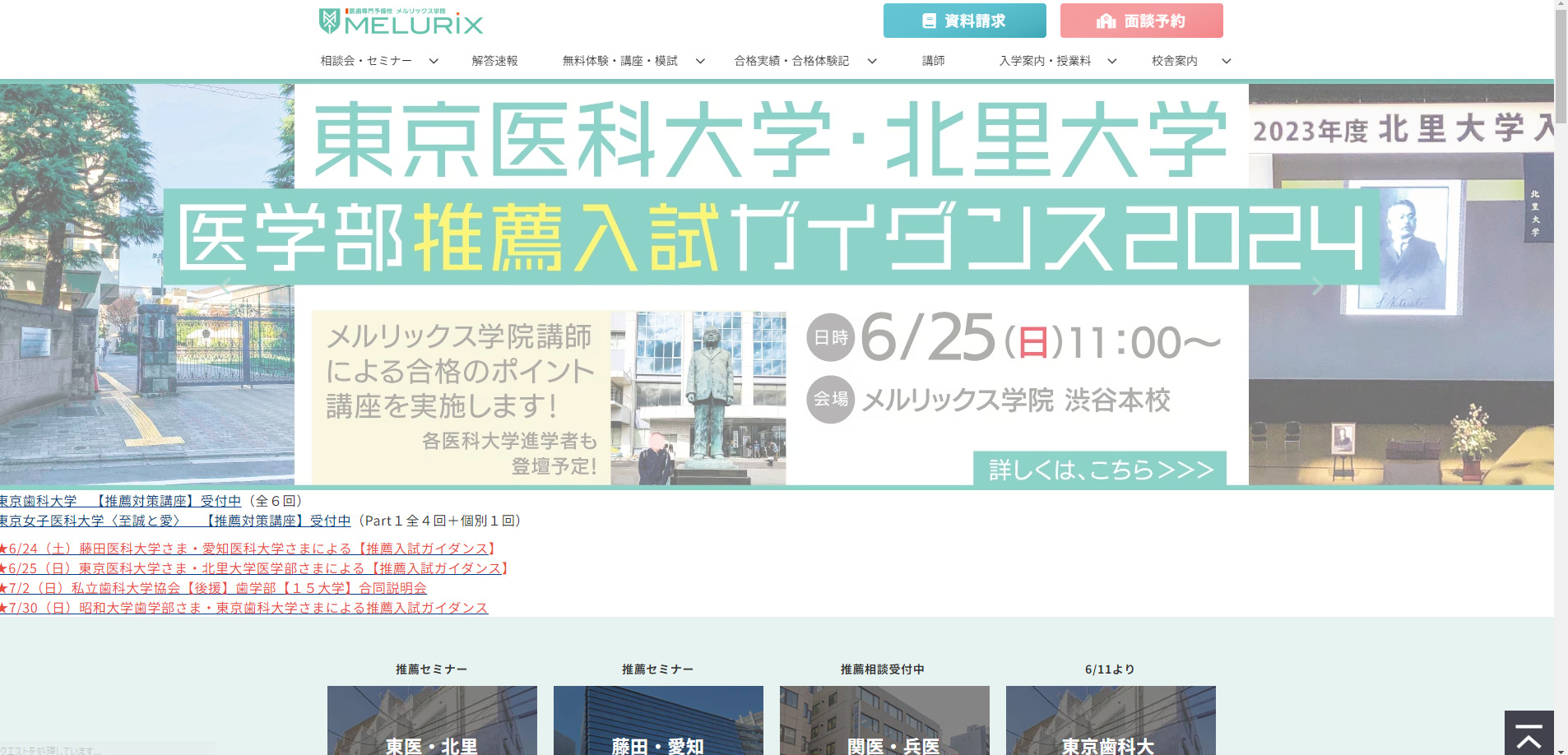1568x755 pixels.
Task: Open the 関医・兵医 consultation card
Action: [884, 720]
